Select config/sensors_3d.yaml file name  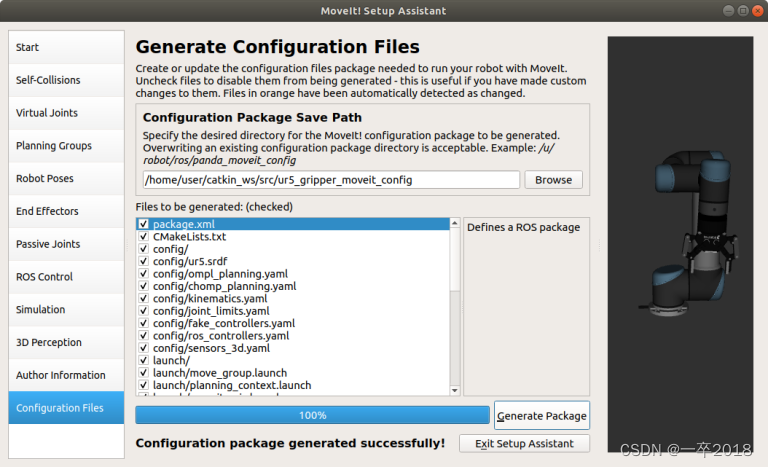(x=212, y=348)
